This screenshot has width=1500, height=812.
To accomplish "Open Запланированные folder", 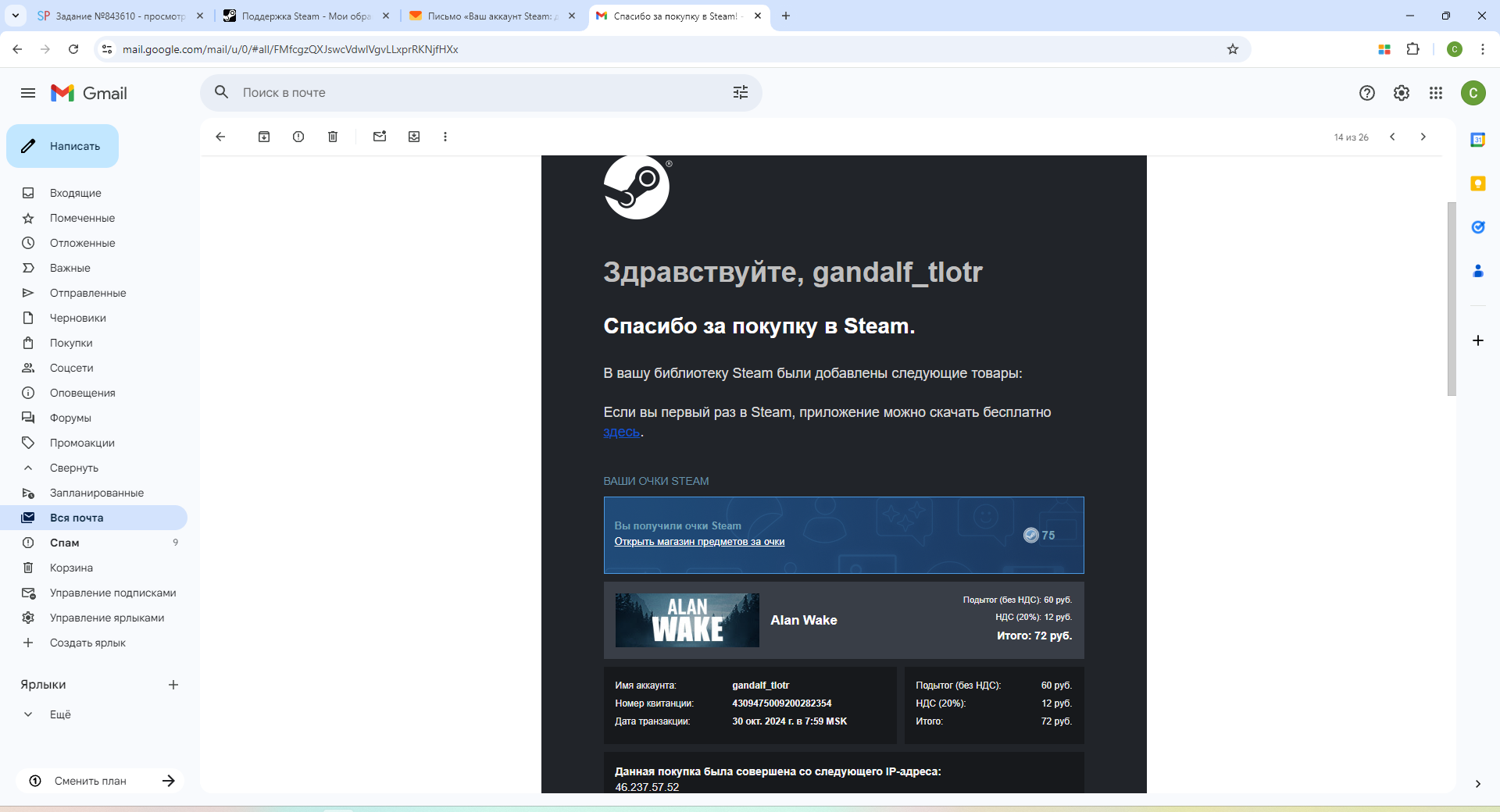I will (x=94, y=493).
